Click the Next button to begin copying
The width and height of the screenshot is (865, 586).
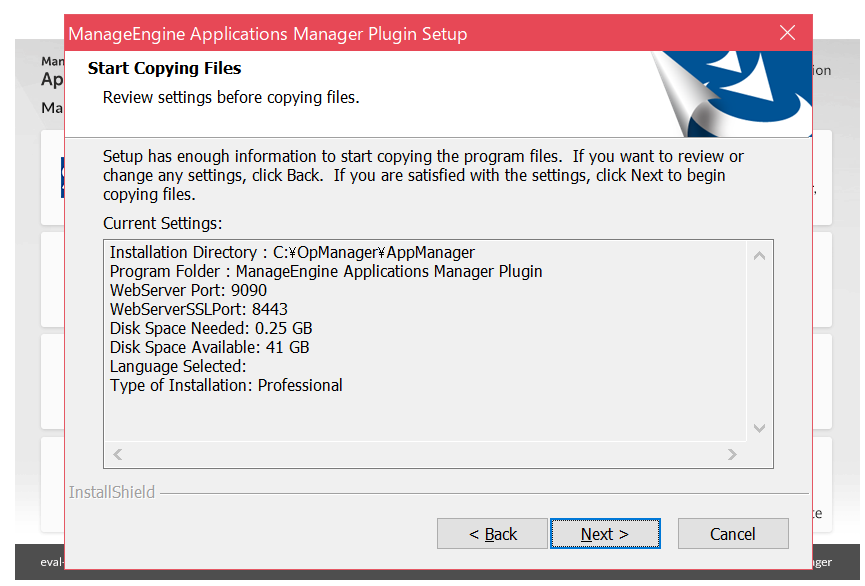(x=605, y=534)
